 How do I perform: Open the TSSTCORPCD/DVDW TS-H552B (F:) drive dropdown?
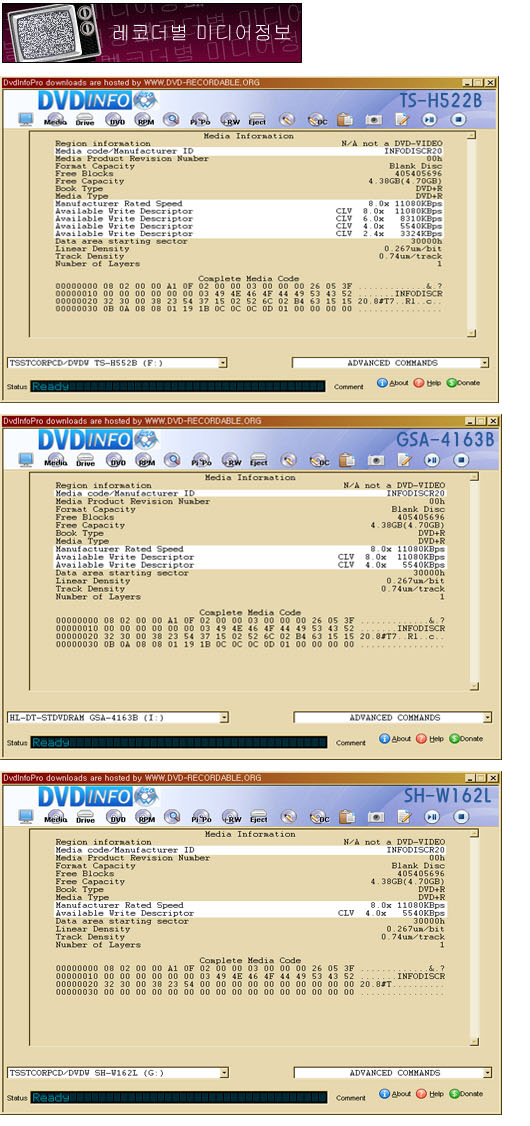click(x=223, y=363)
